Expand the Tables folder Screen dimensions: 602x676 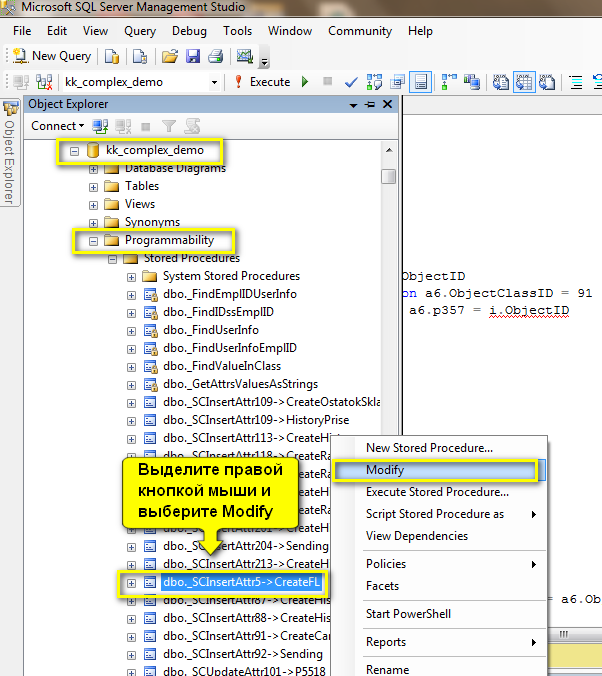pyautogui.click(x=93, y=187)
